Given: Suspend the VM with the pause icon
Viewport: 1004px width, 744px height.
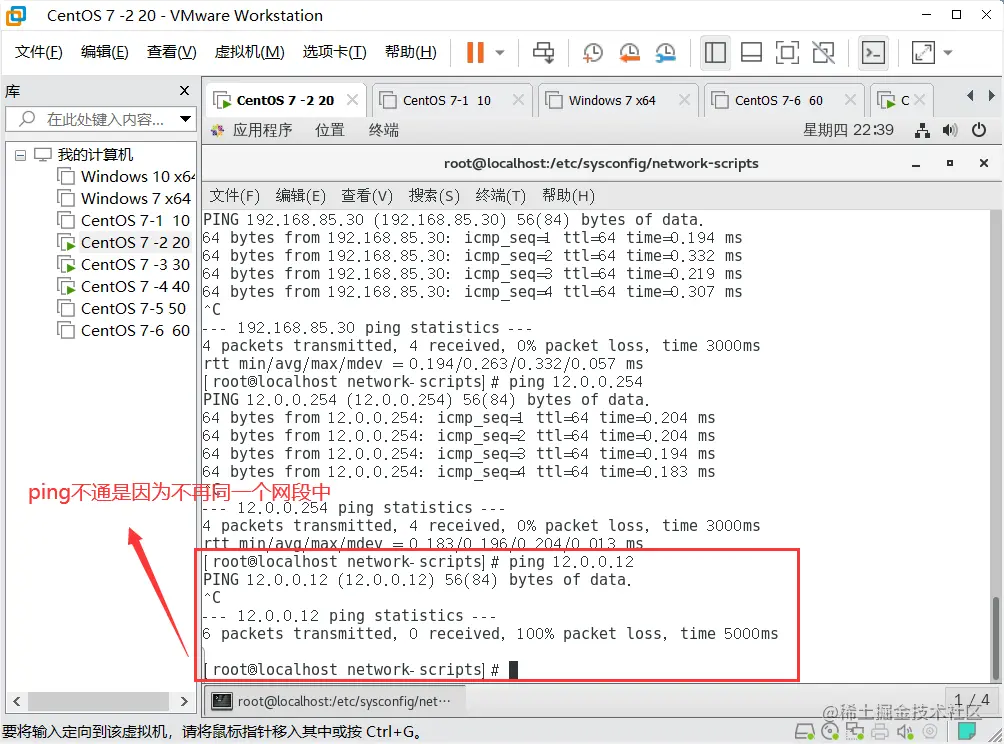Looking at the screenshot, I should (478, 54).
